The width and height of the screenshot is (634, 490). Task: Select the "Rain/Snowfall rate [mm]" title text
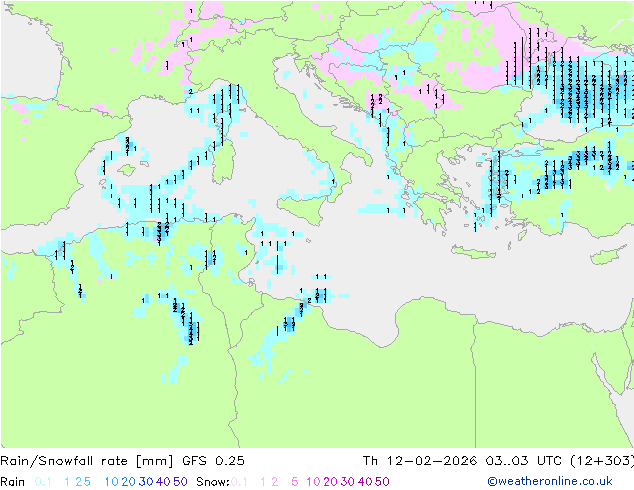coord(87,461)
